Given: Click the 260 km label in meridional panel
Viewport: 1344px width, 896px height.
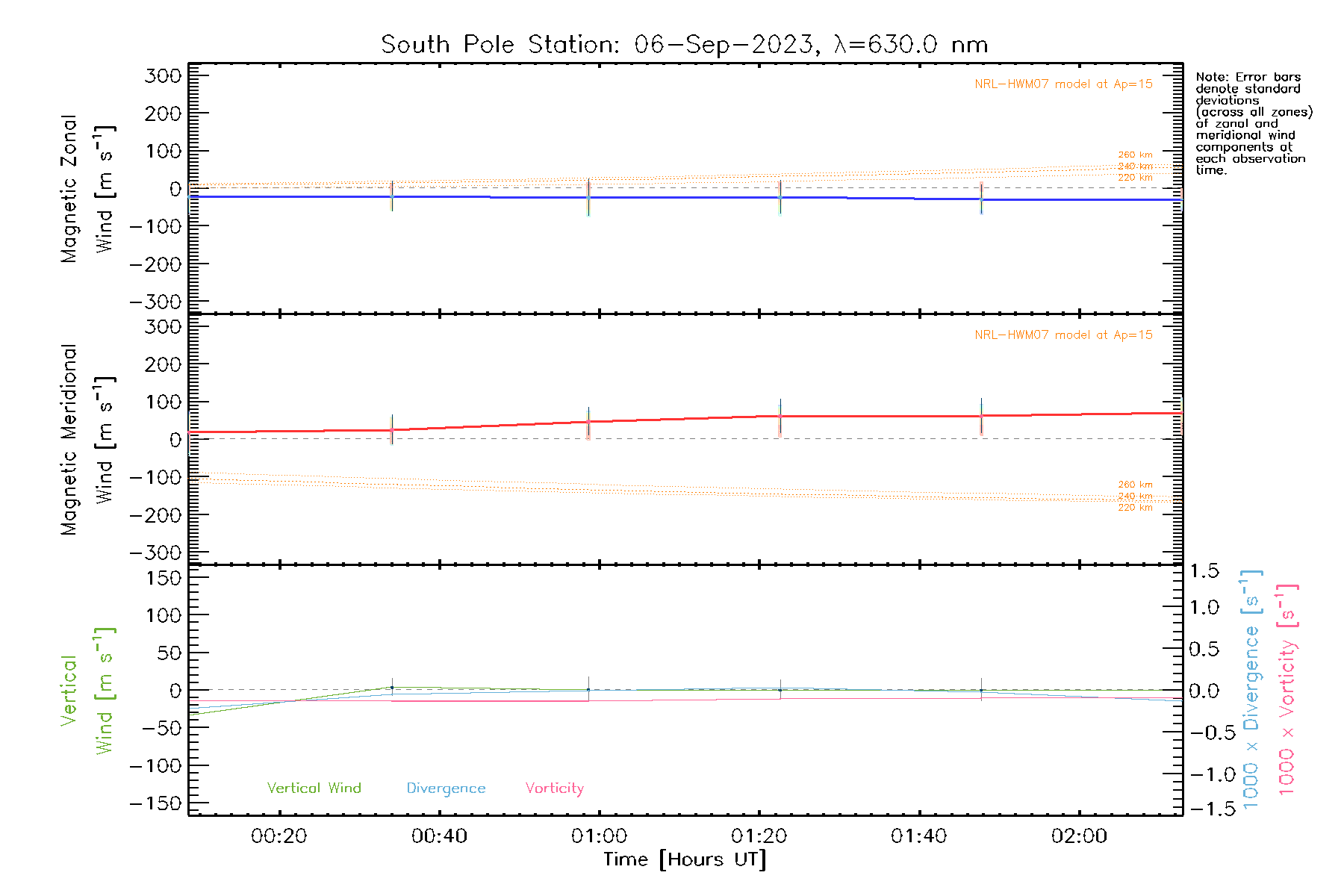Looking at the screenshot, I should pyautogui.click(x=1135, y=485).
